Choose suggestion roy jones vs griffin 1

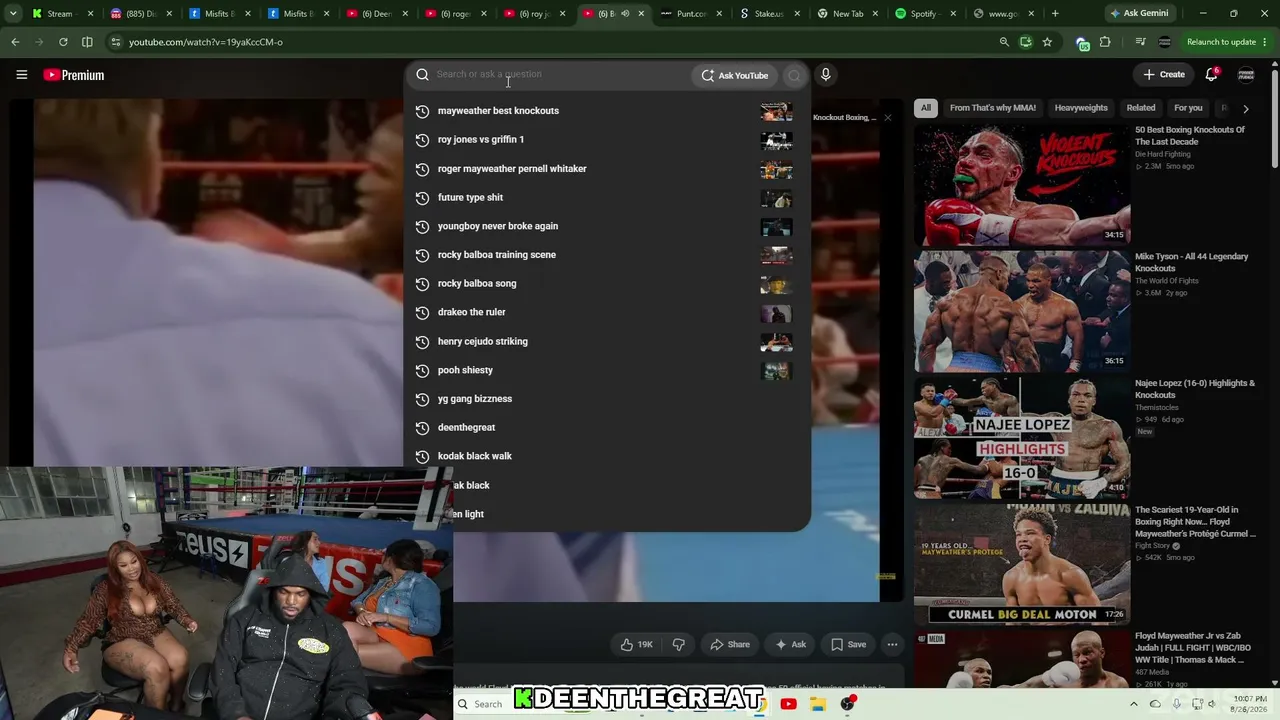(x=606, y=140)
